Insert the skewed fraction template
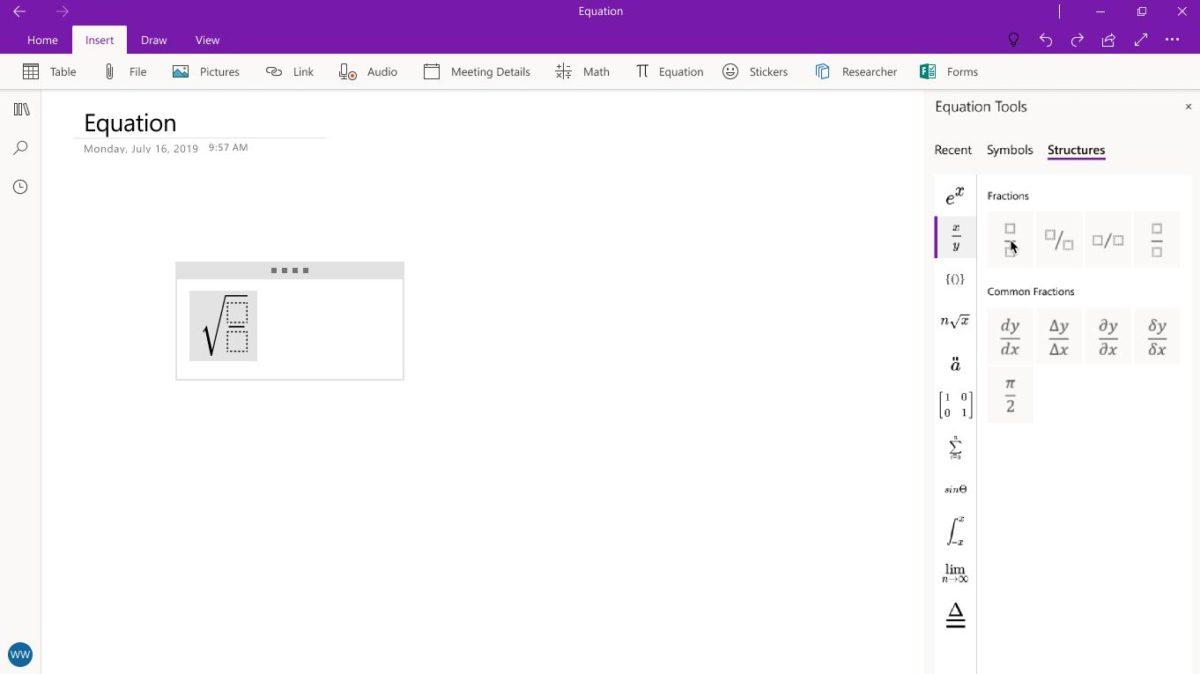This screenshot has height=674, width=1200. (1058, 239)
